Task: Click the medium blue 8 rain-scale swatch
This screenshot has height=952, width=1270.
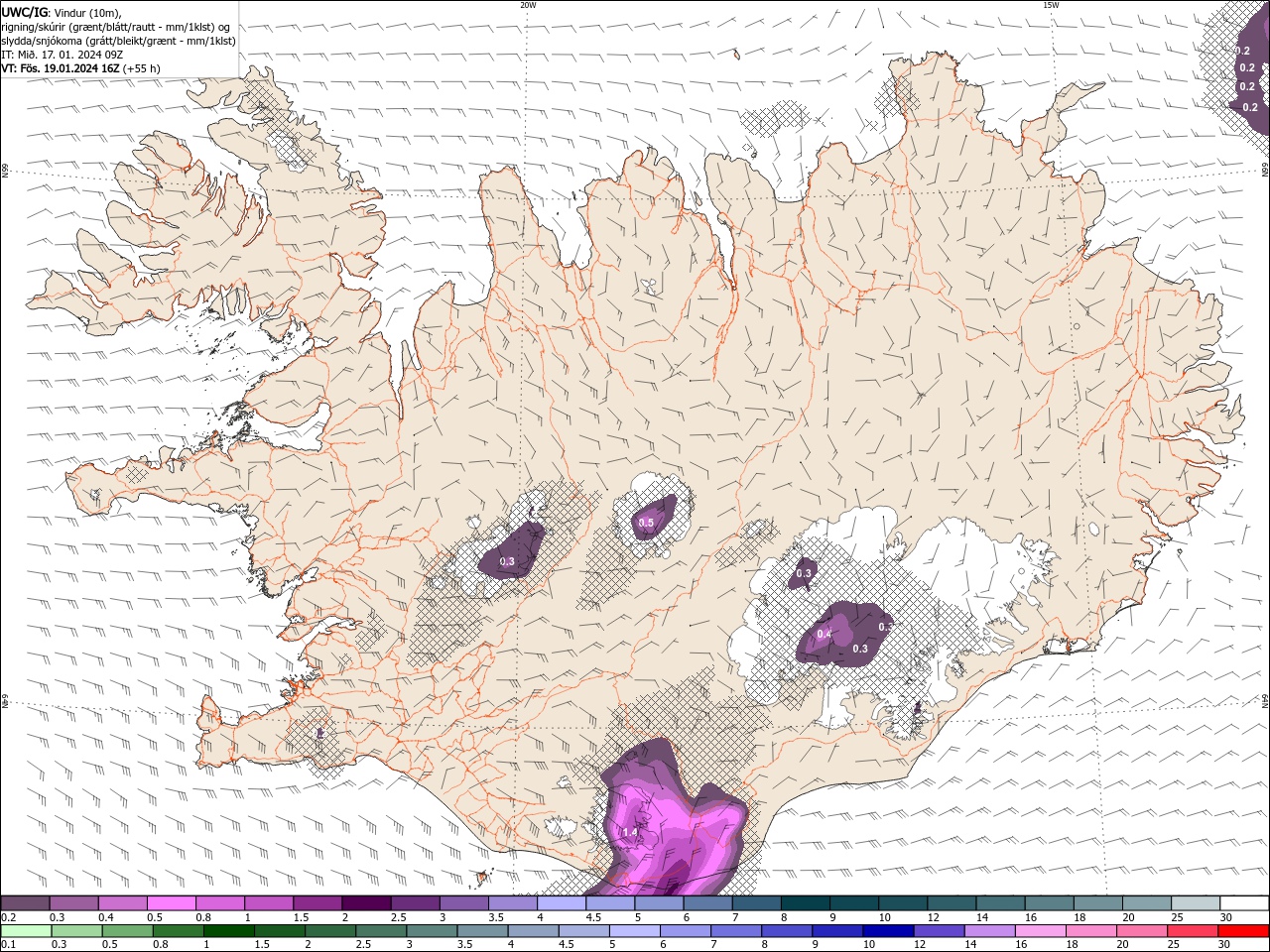Action: 787,931
